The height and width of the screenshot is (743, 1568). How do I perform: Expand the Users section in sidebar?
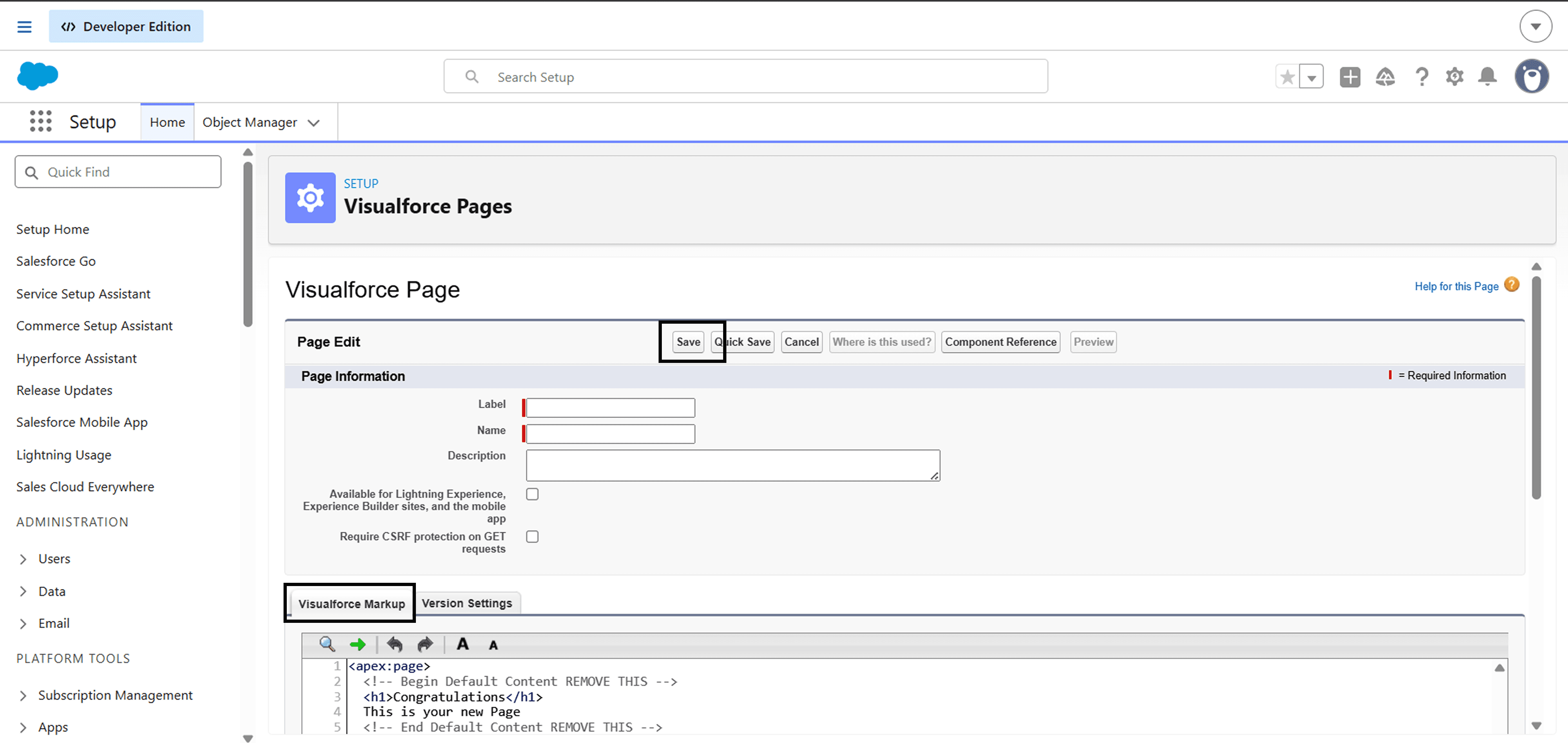point(23,558)
